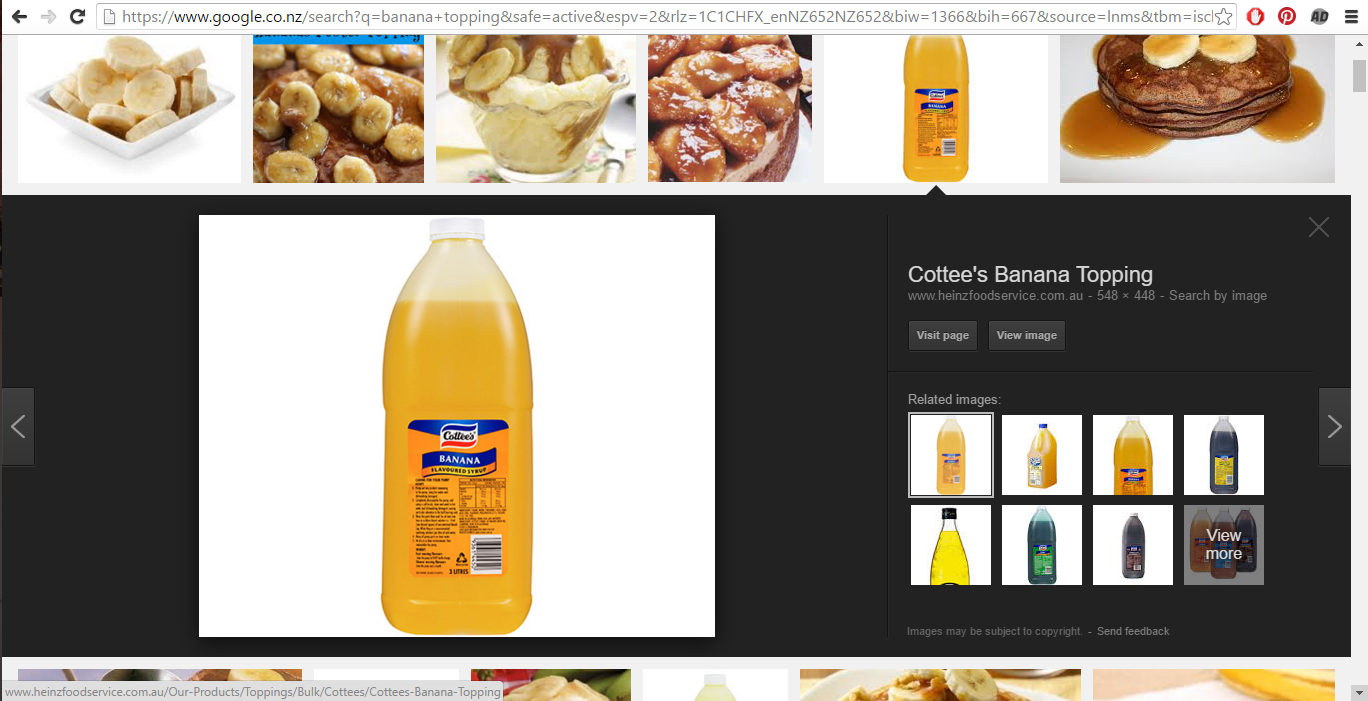
Task: Open the glazed caramel banana cake result
Action: (730, 109)
